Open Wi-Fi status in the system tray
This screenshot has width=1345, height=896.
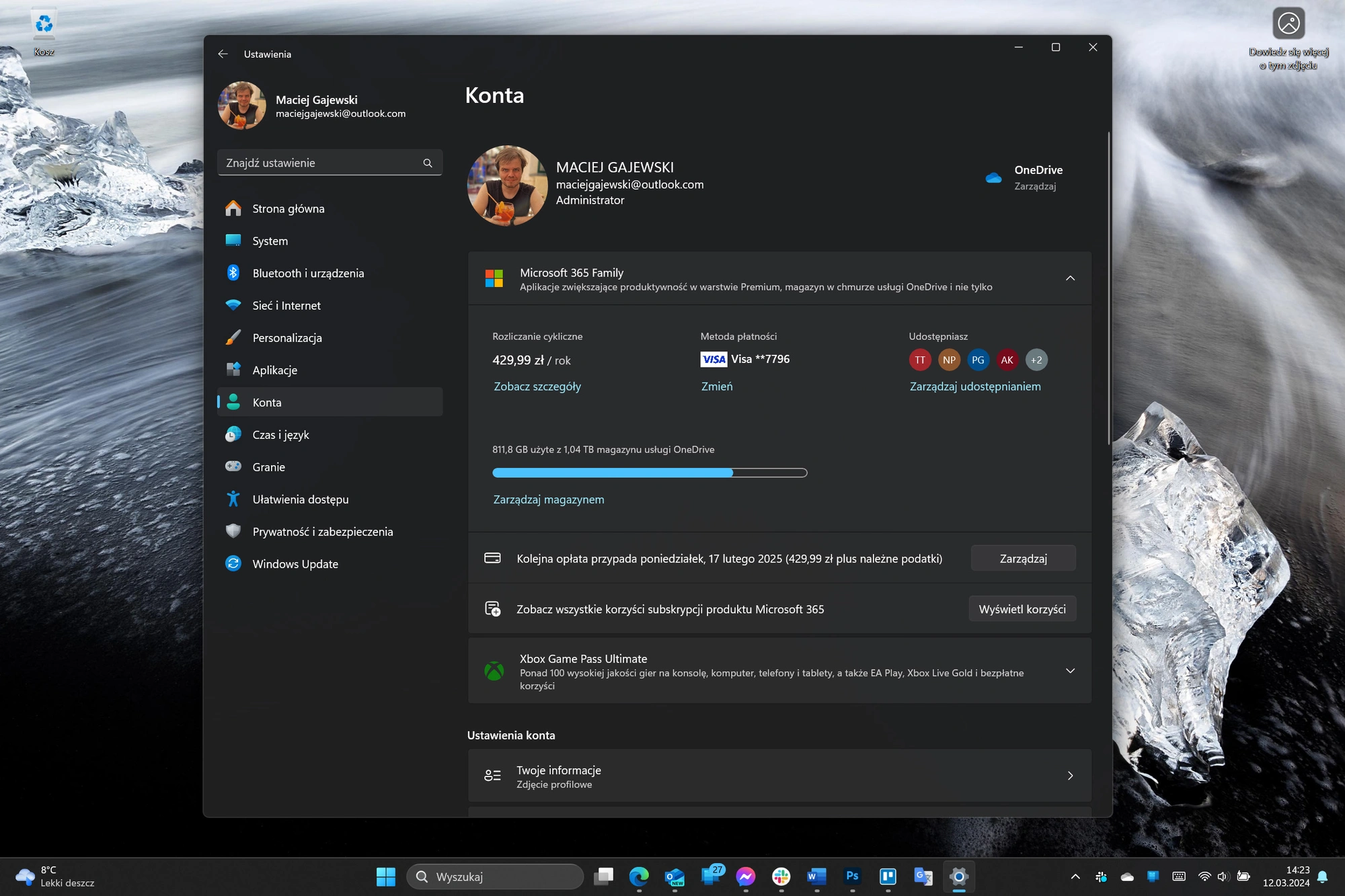tap(1204, 877)
